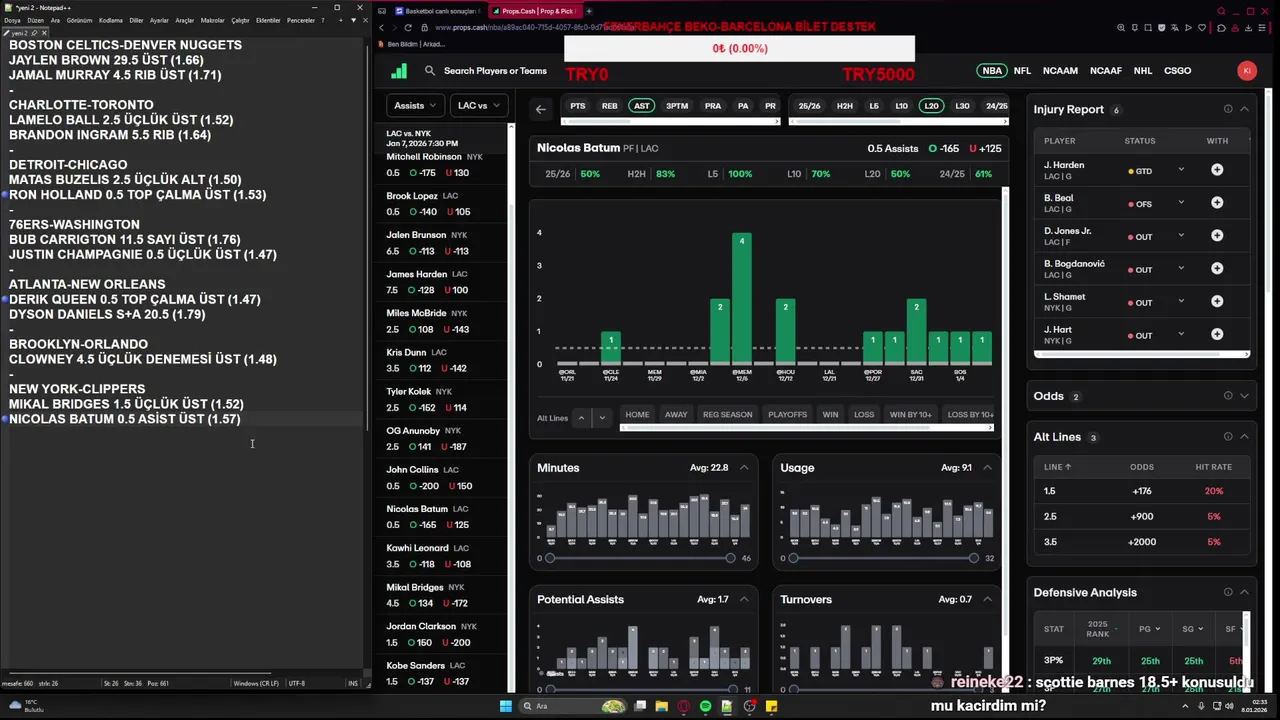Screen dimensions: 1280x720
Task: Add L. Shamet with plus icon
Action: point(1217,302)
